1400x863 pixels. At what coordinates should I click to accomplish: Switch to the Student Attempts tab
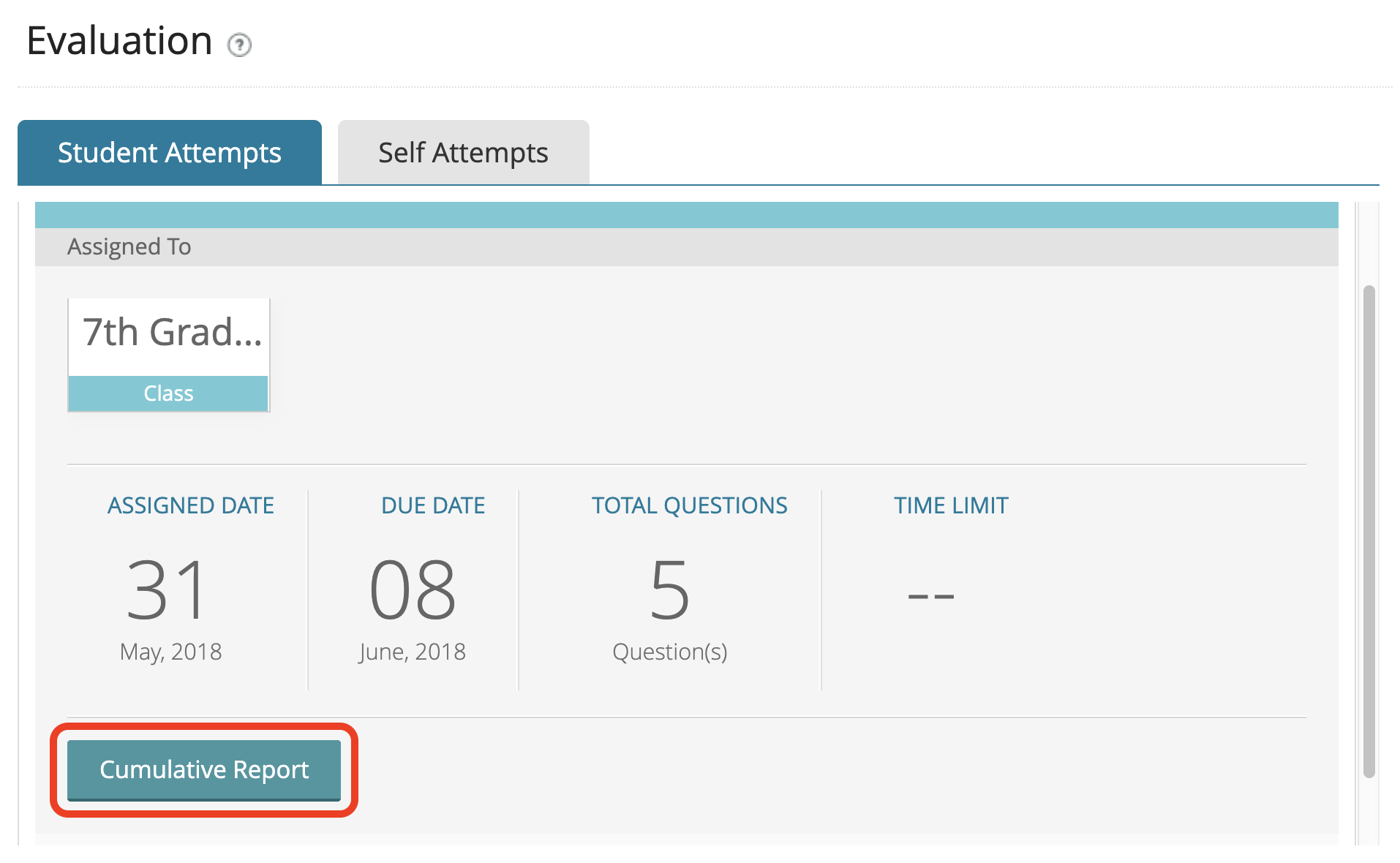[169, 153]
